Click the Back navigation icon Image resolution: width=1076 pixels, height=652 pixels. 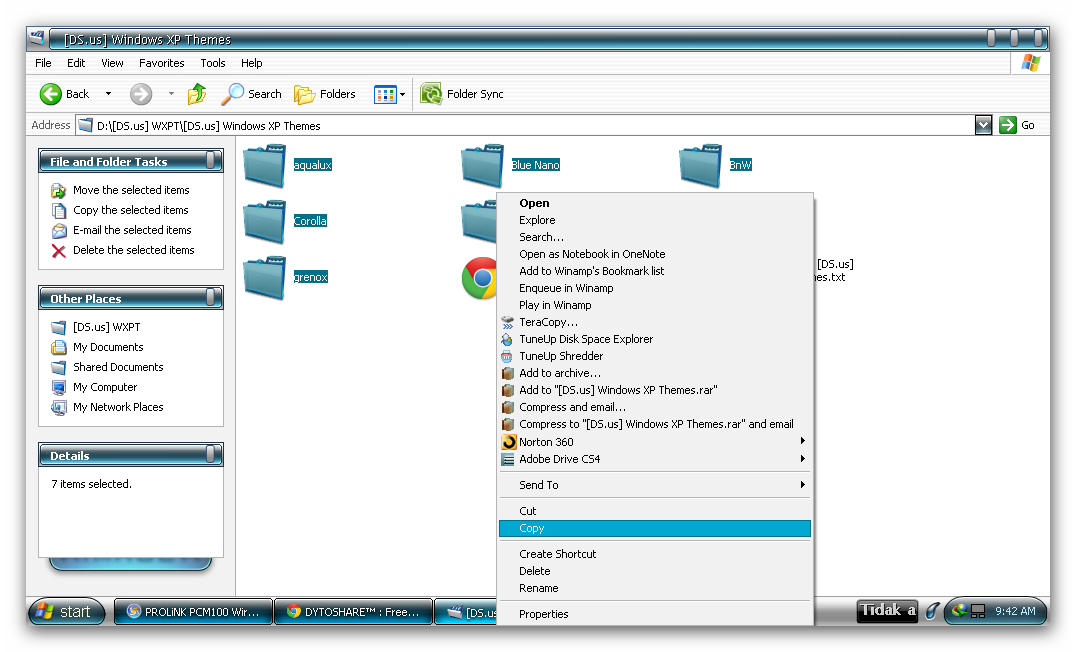[x=52, y=93]
